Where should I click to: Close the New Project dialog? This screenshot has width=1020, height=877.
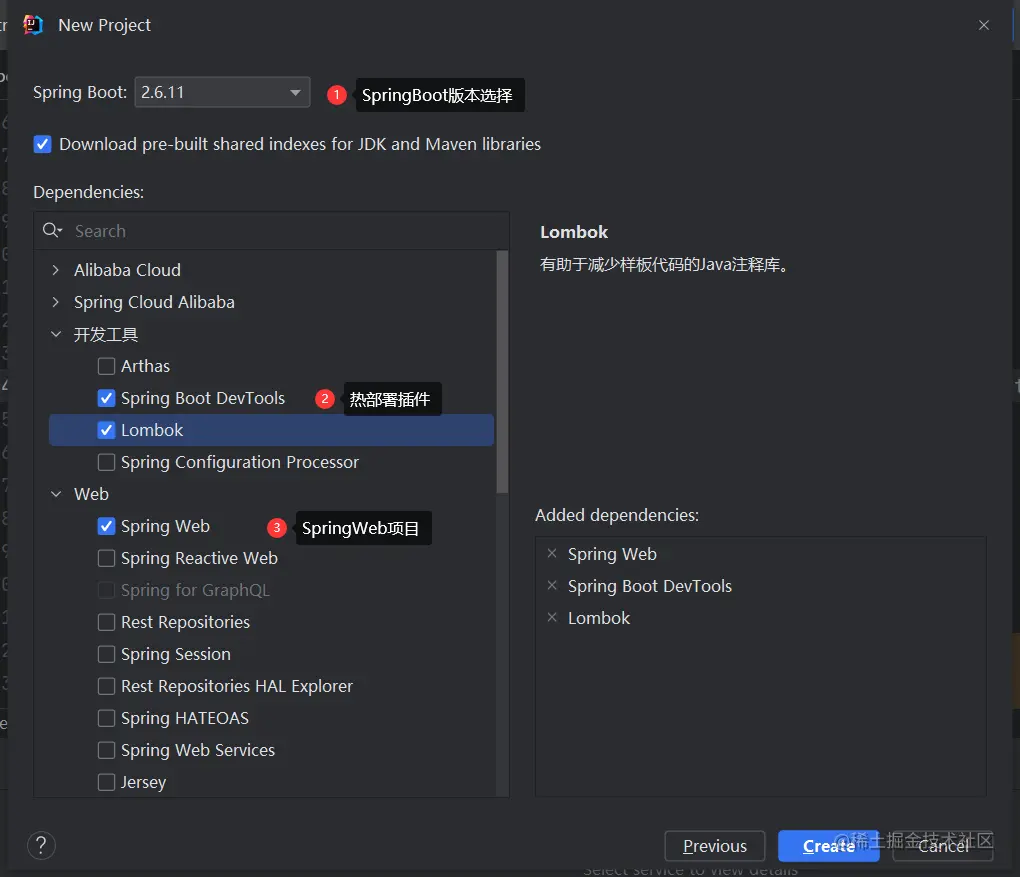[984, 25]
